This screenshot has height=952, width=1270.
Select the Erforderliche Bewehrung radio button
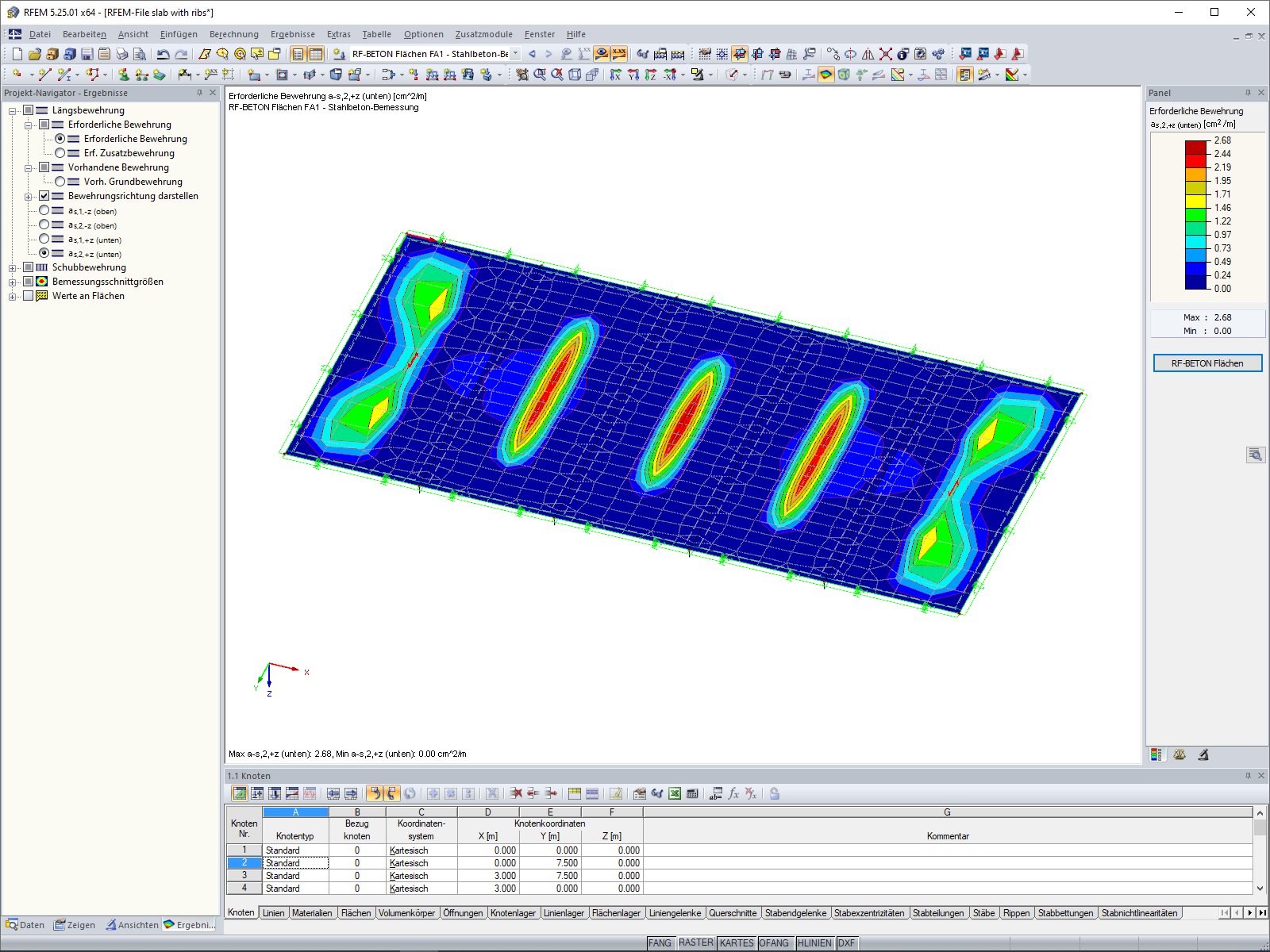(60, 139)
